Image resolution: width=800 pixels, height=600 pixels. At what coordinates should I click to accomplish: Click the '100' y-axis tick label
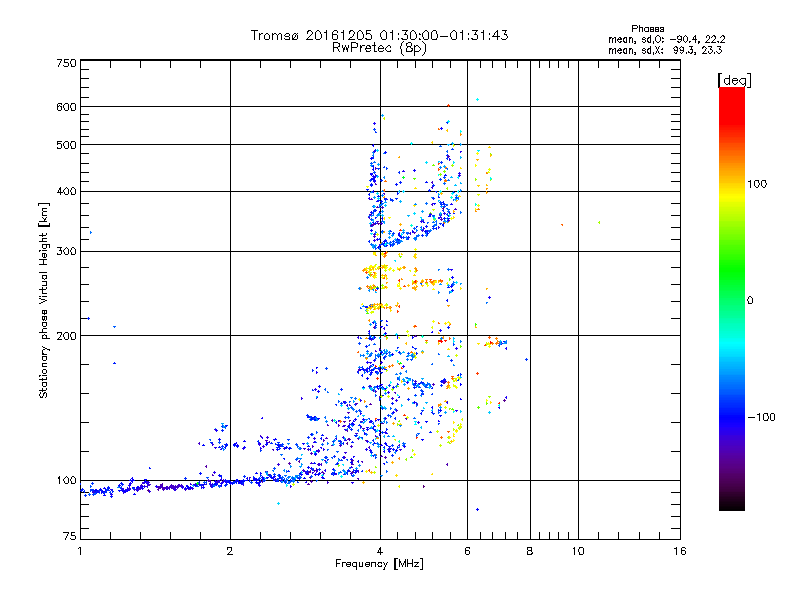point(66,481)
